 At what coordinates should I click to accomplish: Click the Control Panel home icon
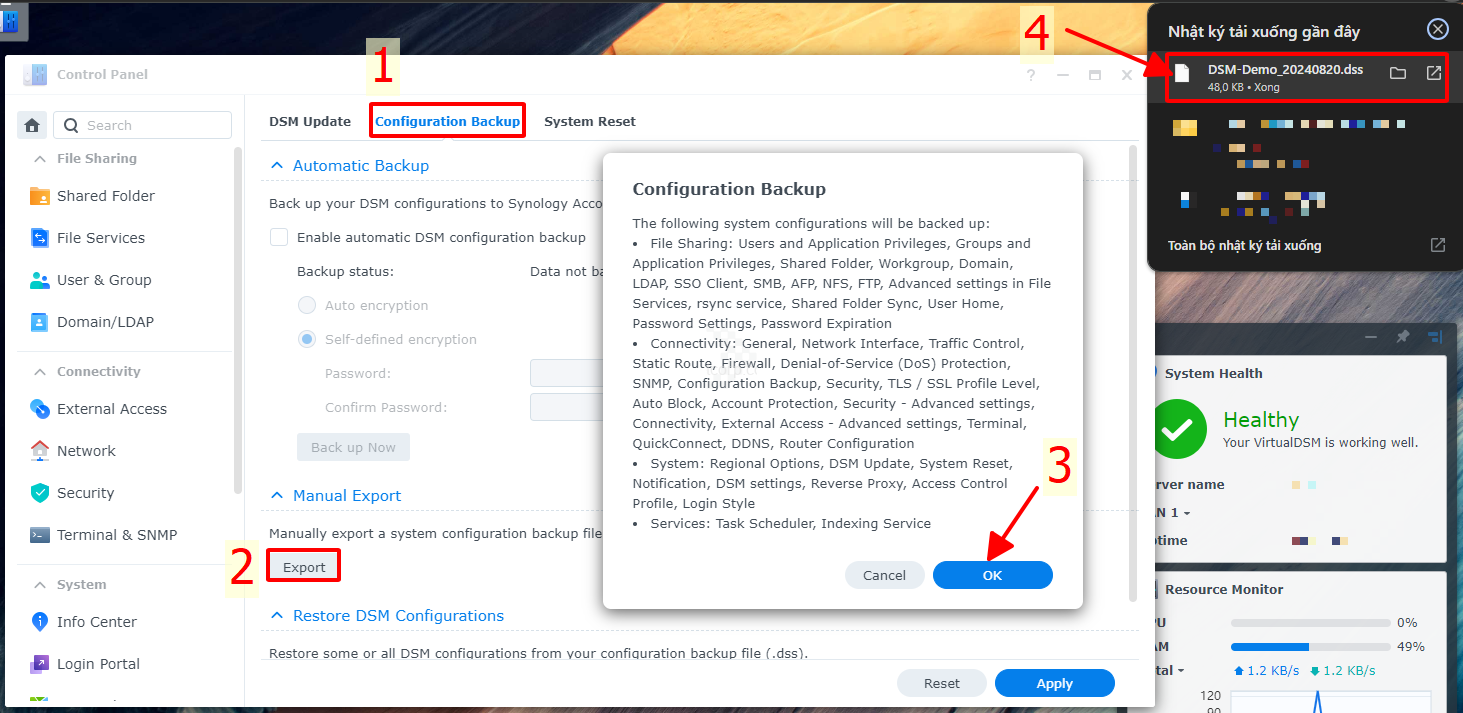(x=32, y=125)
